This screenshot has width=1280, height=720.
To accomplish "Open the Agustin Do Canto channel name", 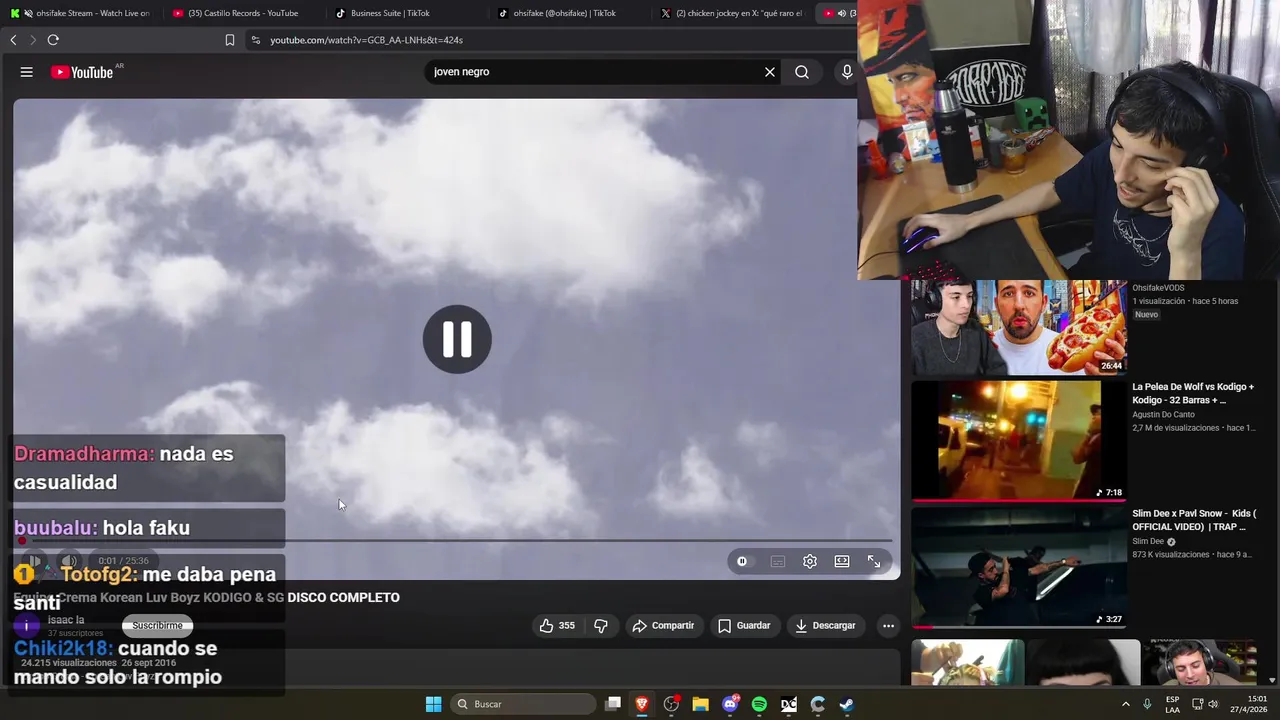I will click(1163, 414).
